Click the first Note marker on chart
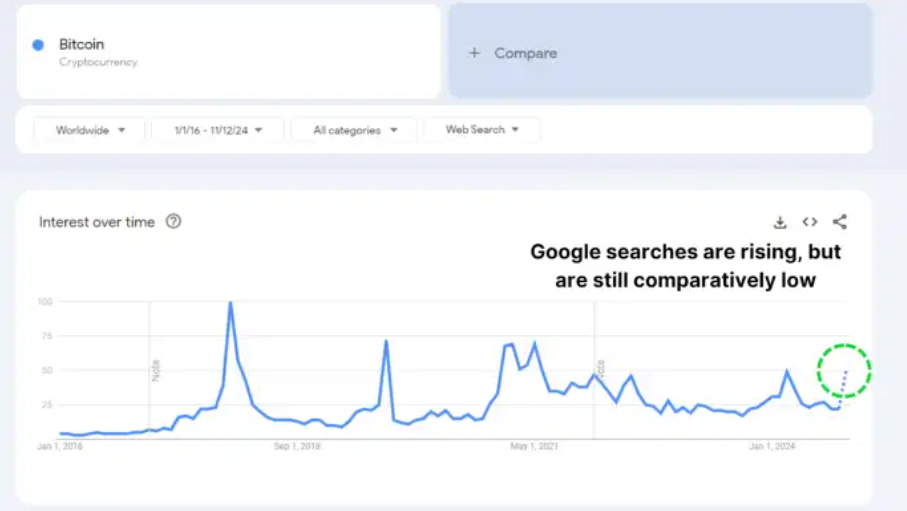This screenshot has width=907, height=511. (156, 370)
